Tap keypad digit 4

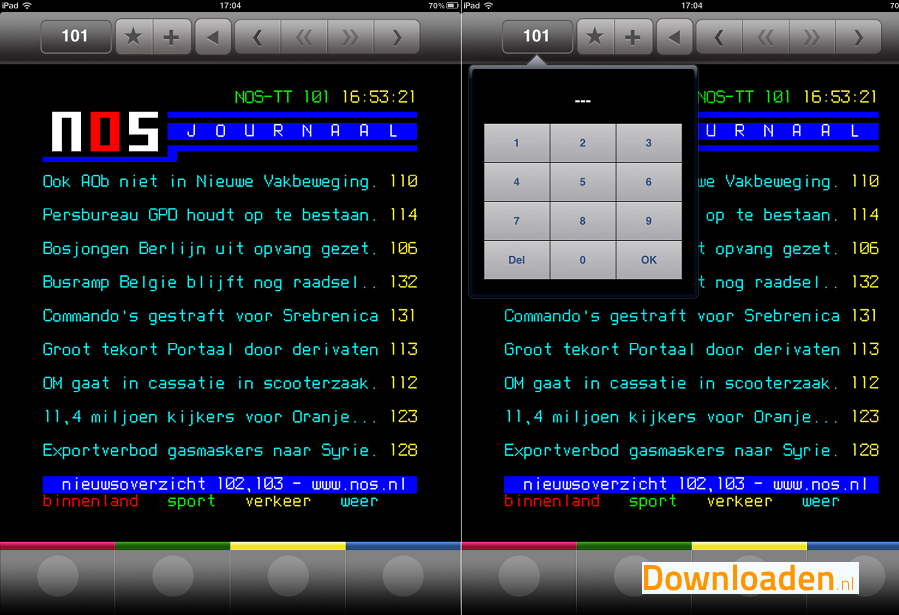pyautogui.click(x=517, y=182)
